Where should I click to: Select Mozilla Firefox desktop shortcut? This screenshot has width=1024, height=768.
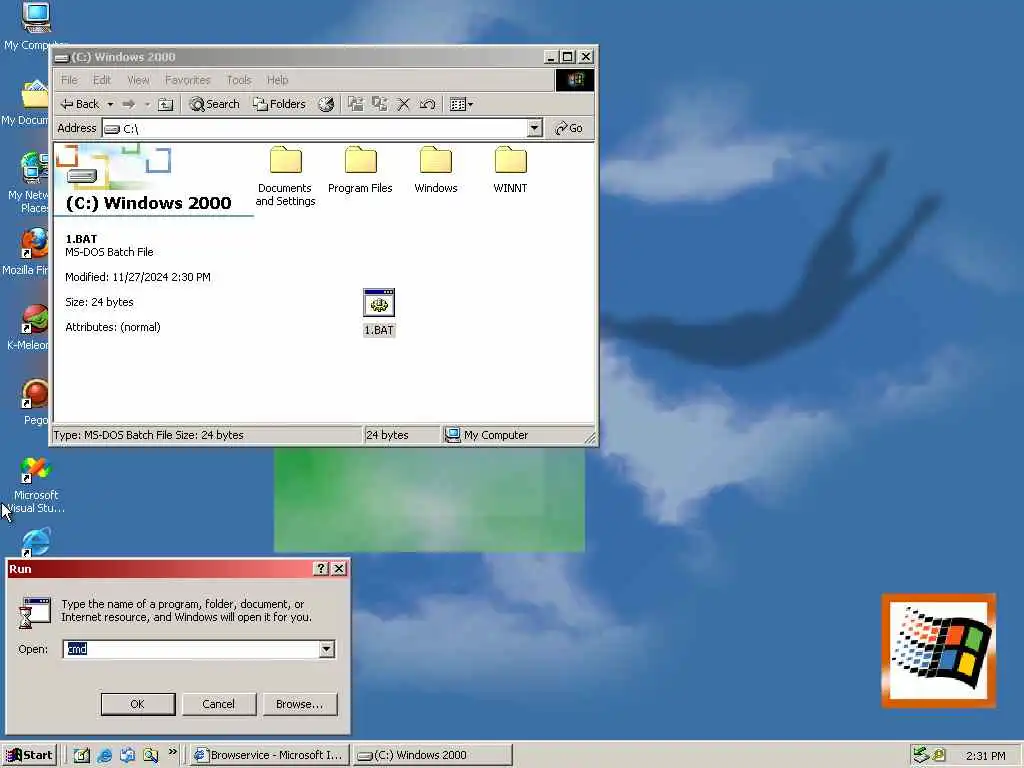tap(26, 252)
